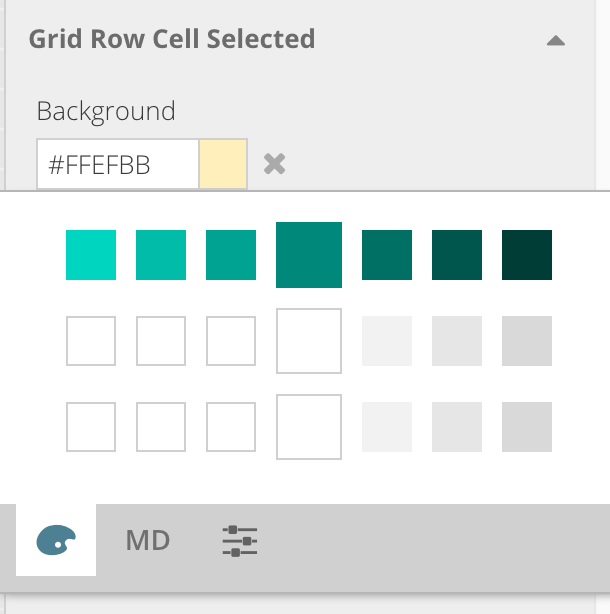Pick the sixth dark teal swatch

(457, 255)
